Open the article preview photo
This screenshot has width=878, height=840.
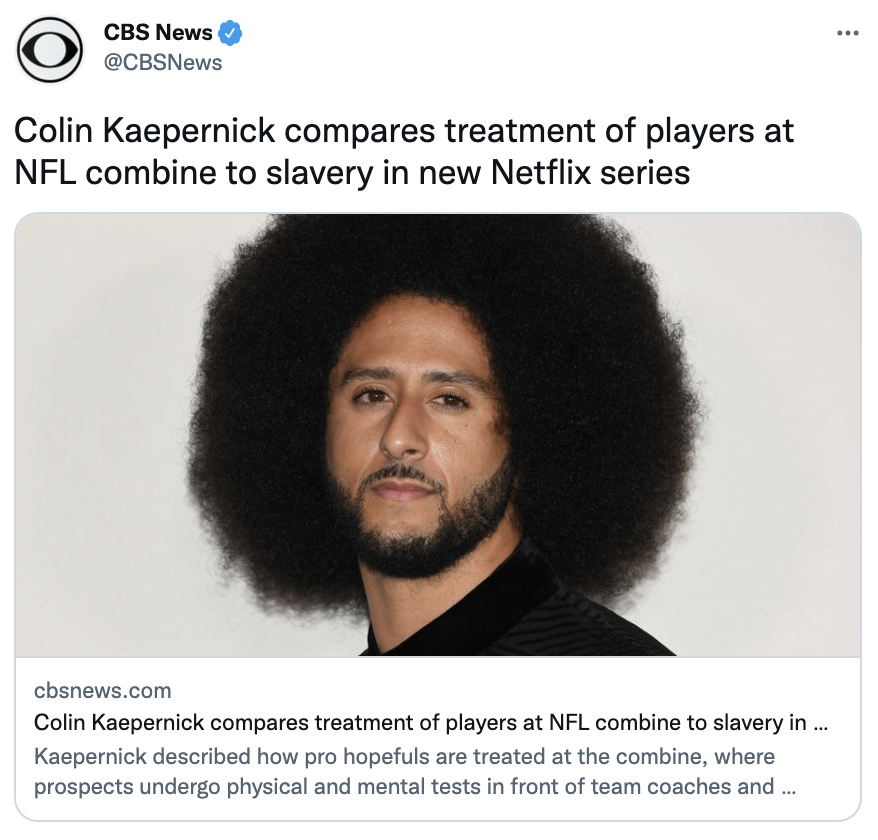(438, 435)
